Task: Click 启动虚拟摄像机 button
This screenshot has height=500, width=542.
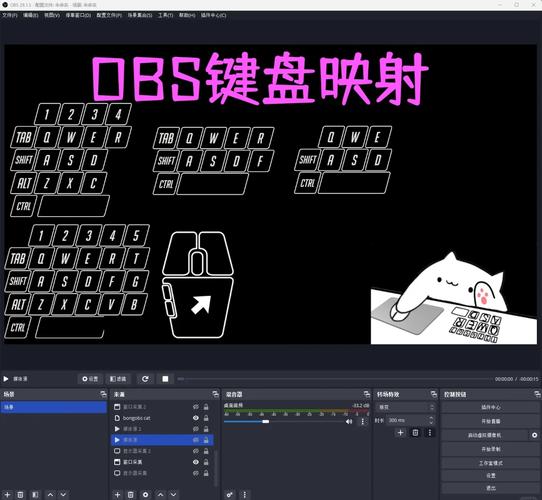Action: point(484,435)
